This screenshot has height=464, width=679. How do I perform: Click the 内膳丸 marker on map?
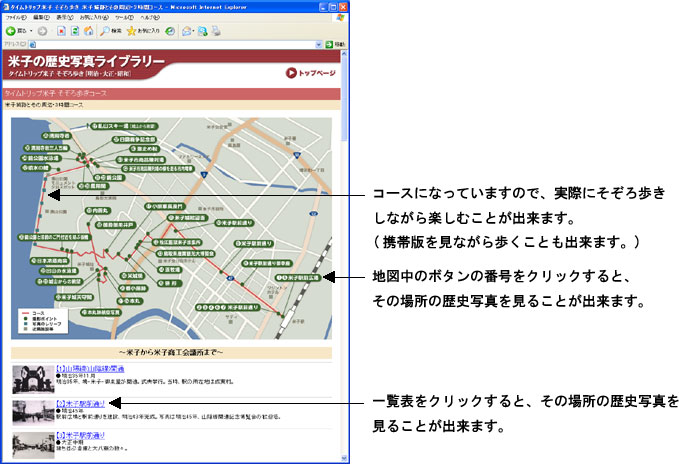tap(96, 211)
